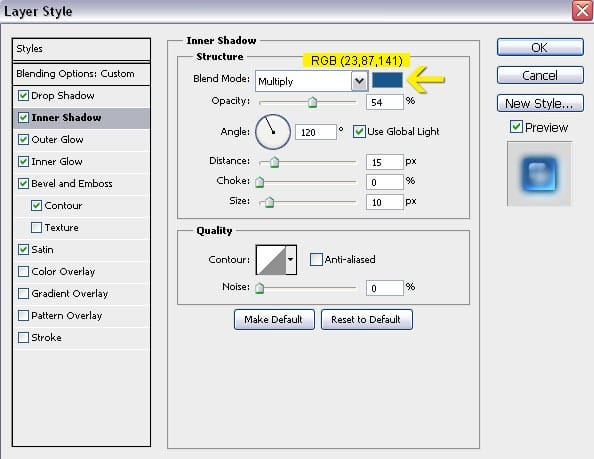Select the Stroke style entry

coord(46,337)
